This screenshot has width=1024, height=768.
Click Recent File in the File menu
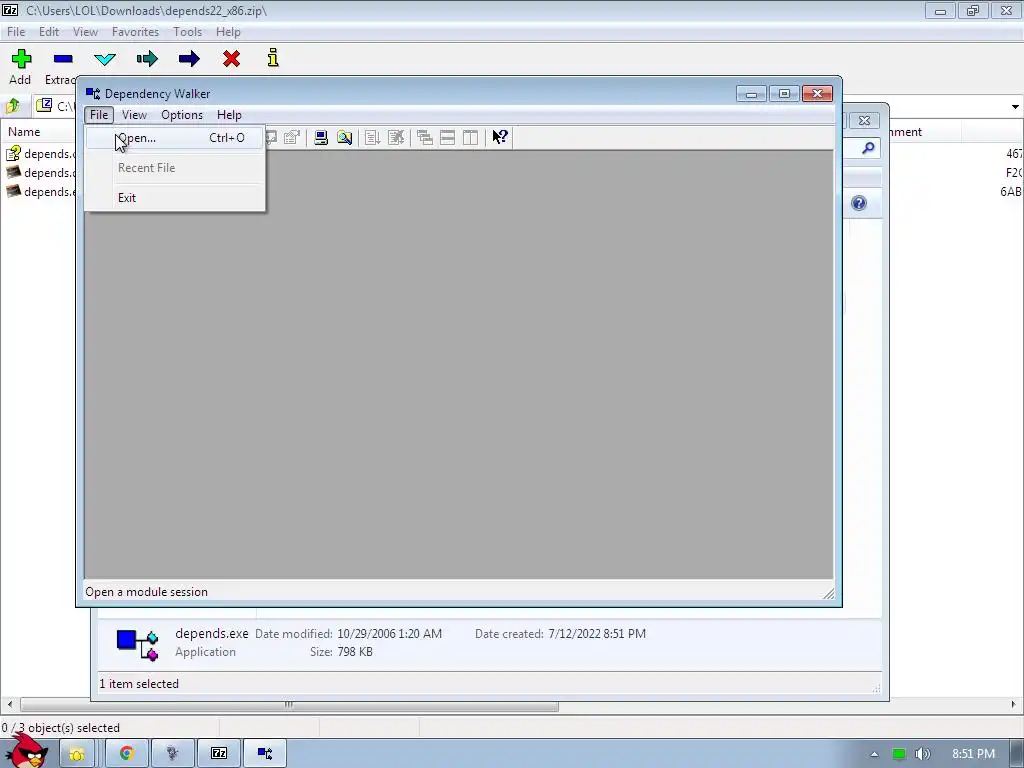click(174, 168)
